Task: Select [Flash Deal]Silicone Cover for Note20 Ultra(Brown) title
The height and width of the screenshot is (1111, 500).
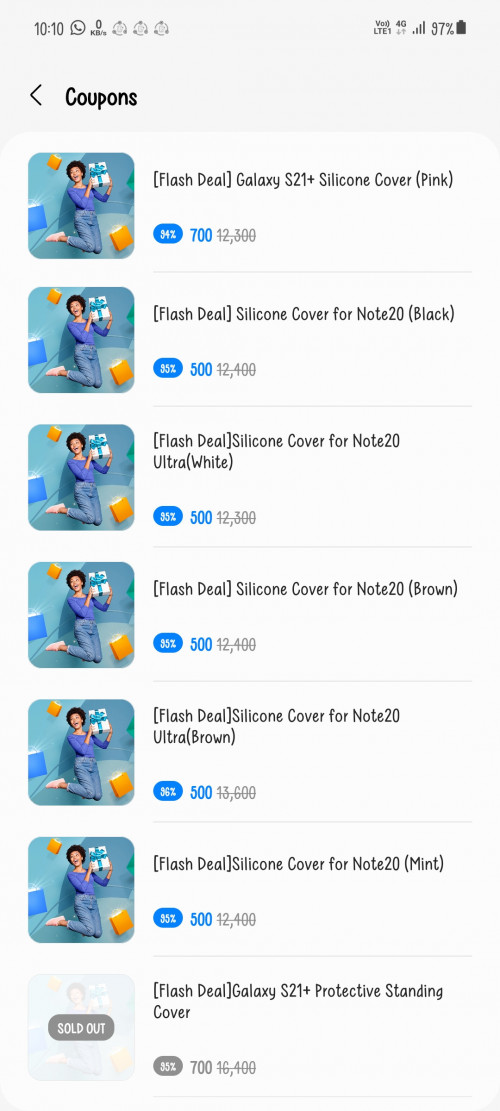Action: (x=276, y=726)
